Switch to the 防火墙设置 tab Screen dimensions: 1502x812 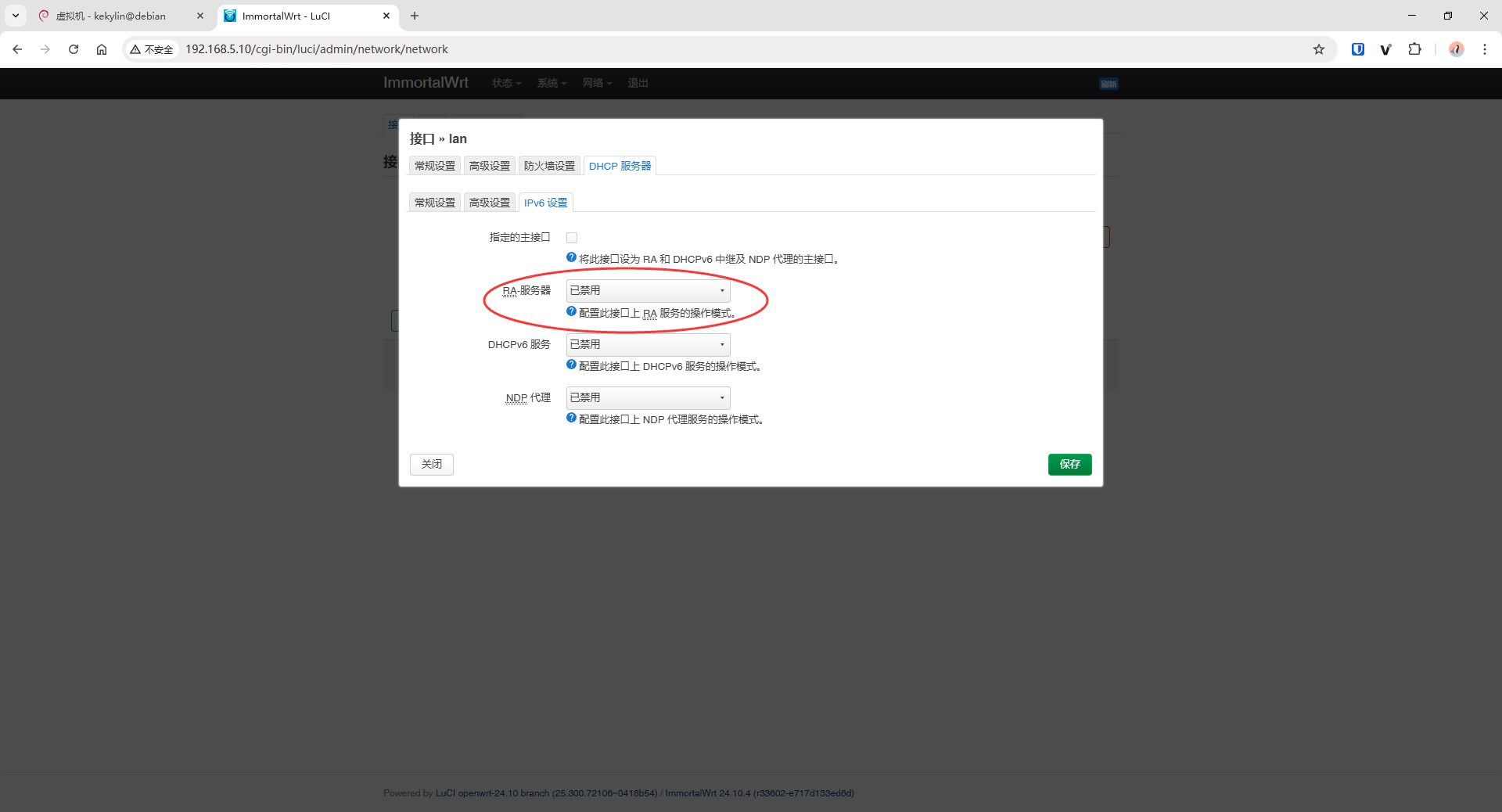point(548,165)
